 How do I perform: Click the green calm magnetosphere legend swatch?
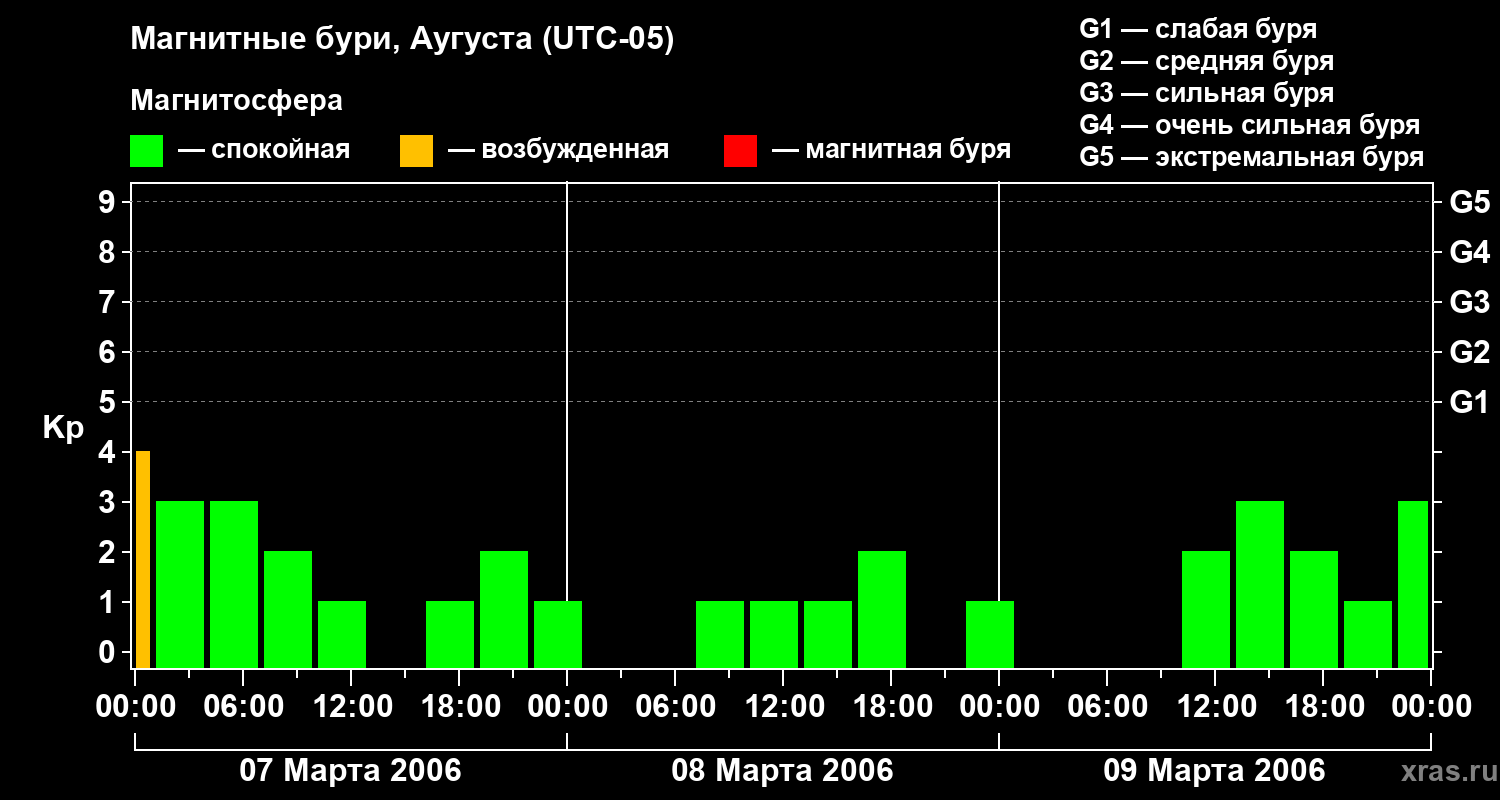point(146,151)
